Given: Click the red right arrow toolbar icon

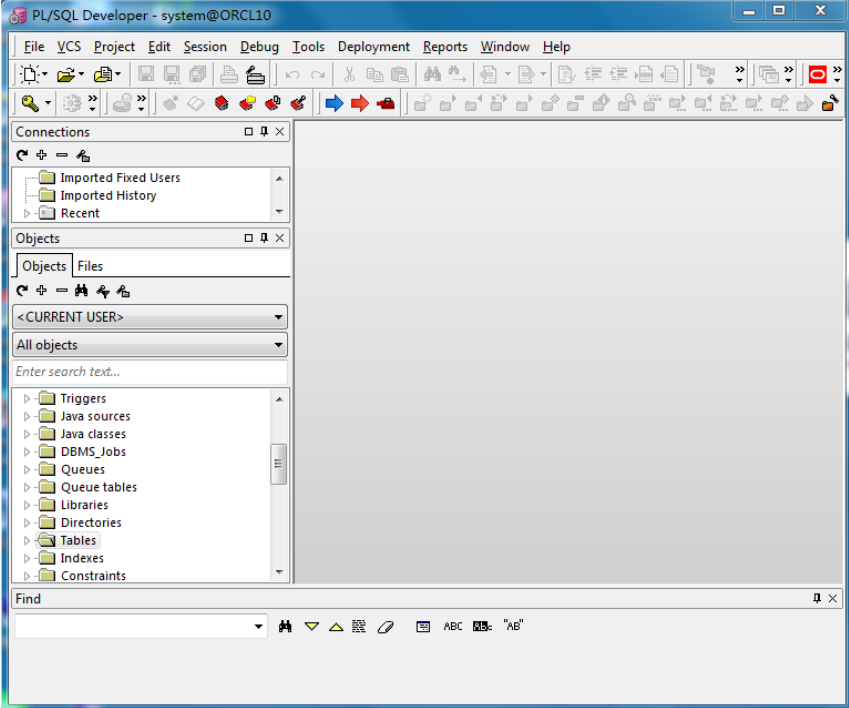Looking at the screenshot, I should tap(360, 103).
